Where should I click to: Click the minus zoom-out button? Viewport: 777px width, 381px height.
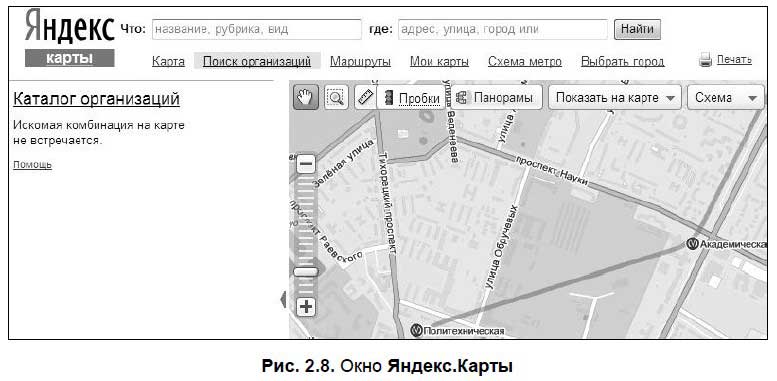pyautogui.click(x=306, y=164)
